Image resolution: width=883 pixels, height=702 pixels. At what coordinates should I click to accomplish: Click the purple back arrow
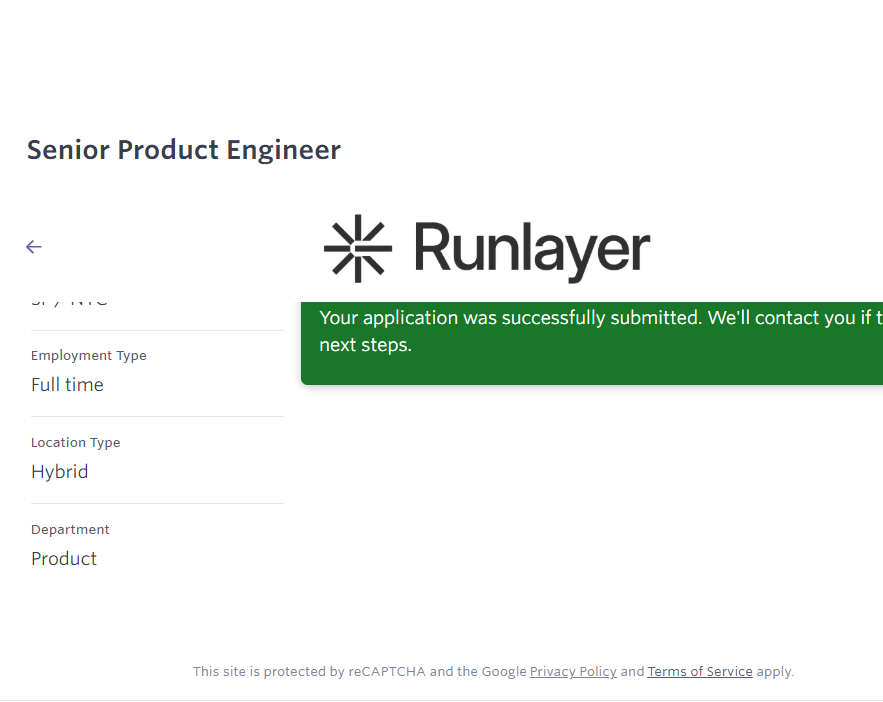pyautogui.click(x=34, y=247)
